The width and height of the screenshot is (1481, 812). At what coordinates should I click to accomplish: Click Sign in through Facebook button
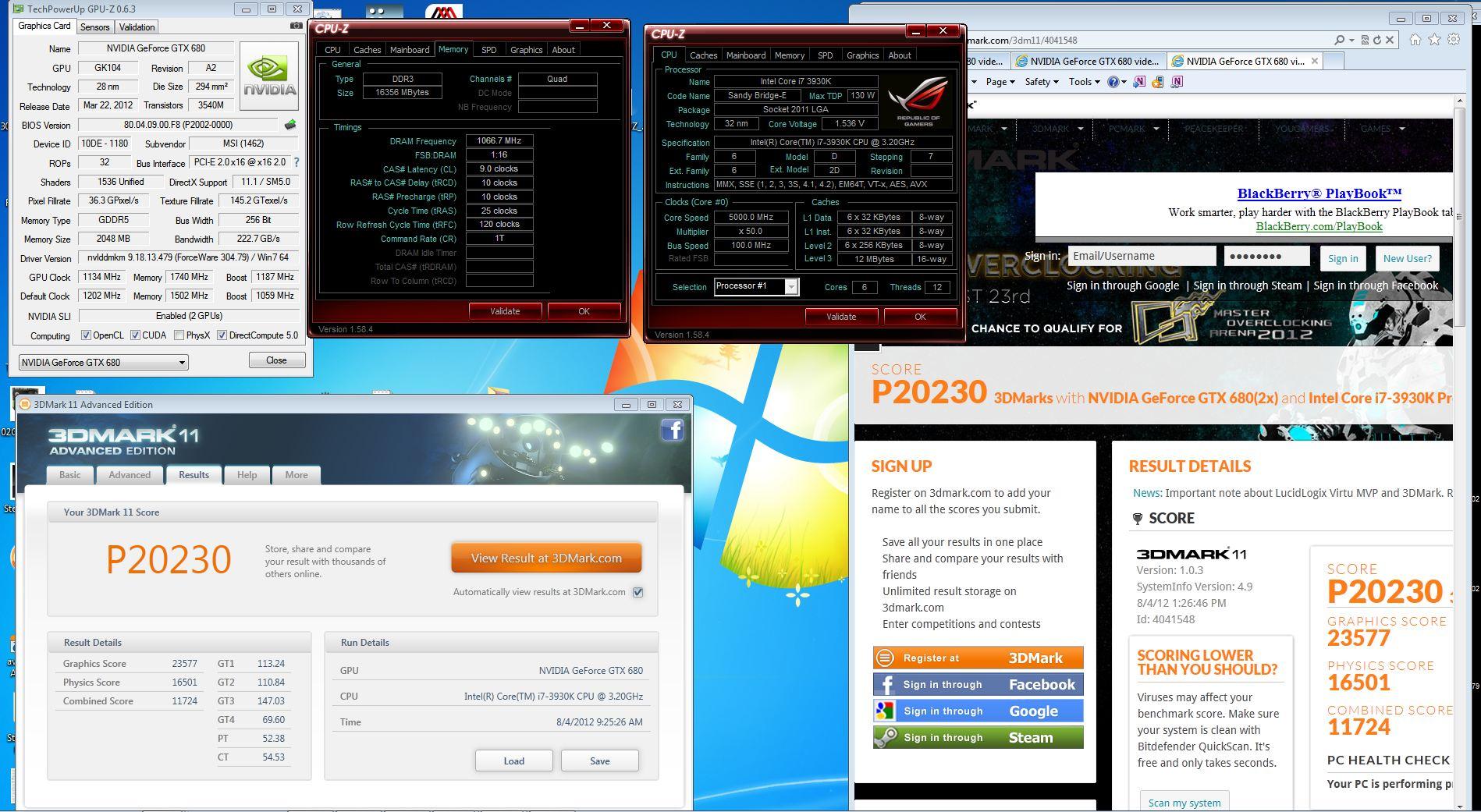[978, 684]
